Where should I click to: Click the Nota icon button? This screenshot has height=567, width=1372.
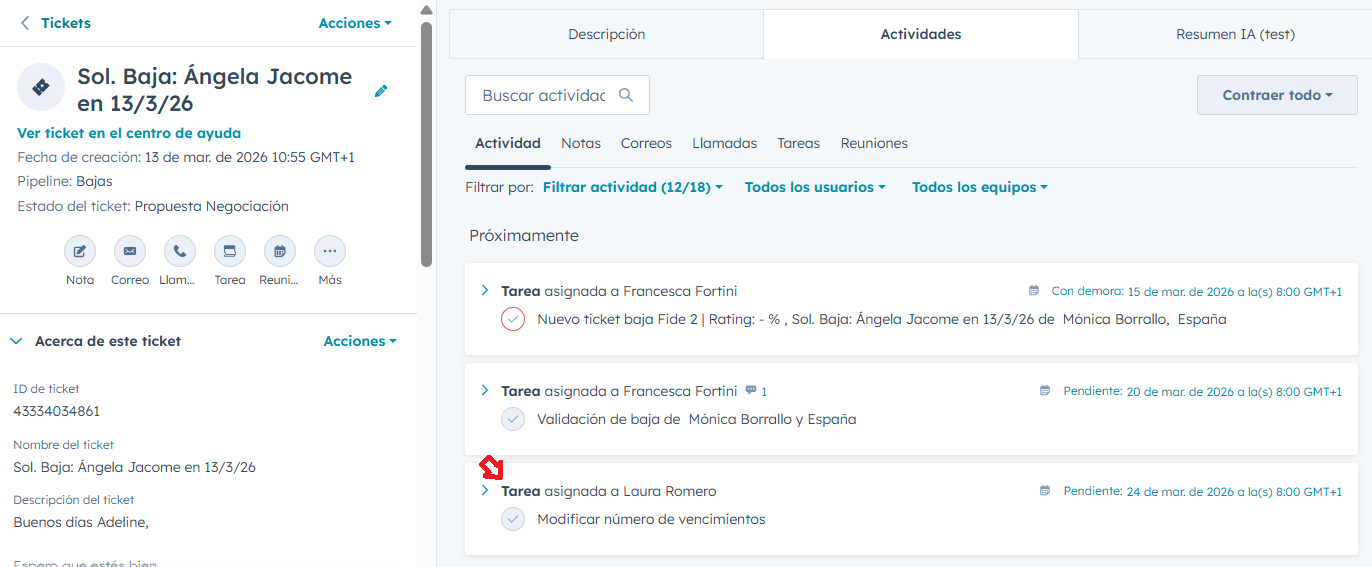click(x=80, y=251)
